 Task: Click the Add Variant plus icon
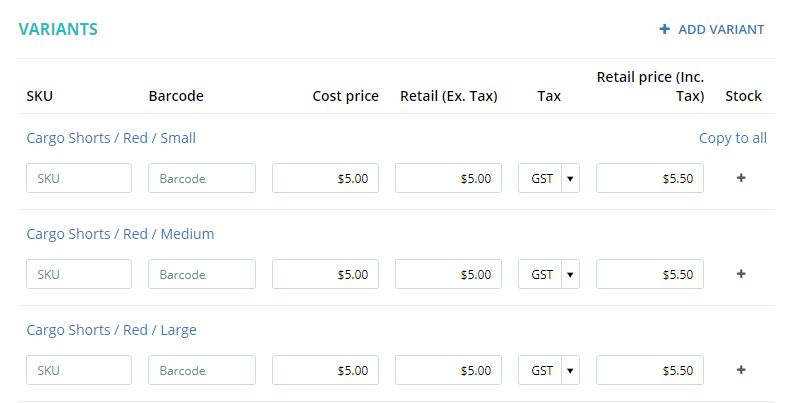[x=665, y=30]
